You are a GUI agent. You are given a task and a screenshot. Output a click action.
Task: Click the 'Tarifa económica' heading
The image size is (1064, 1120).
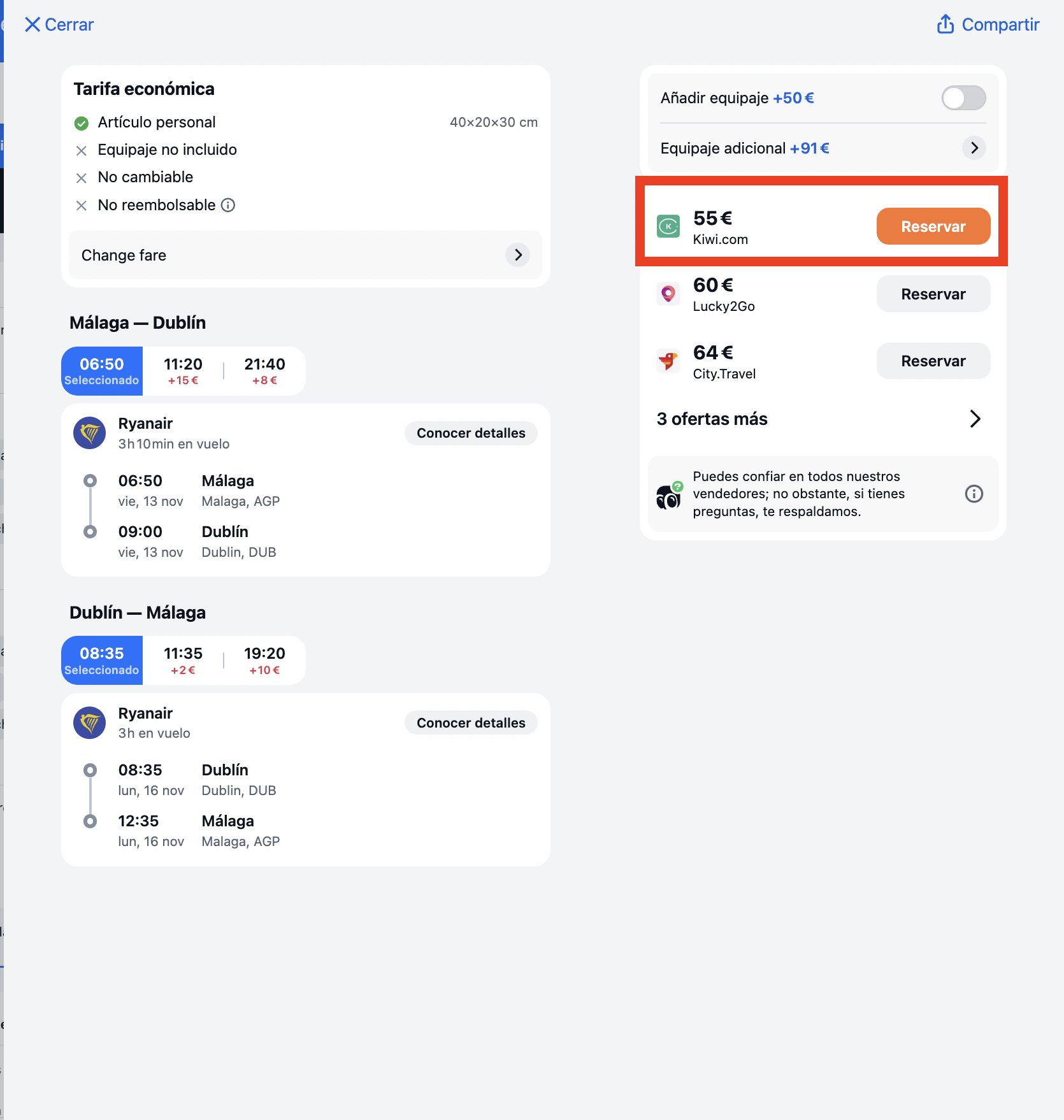(x=144, y=89)
